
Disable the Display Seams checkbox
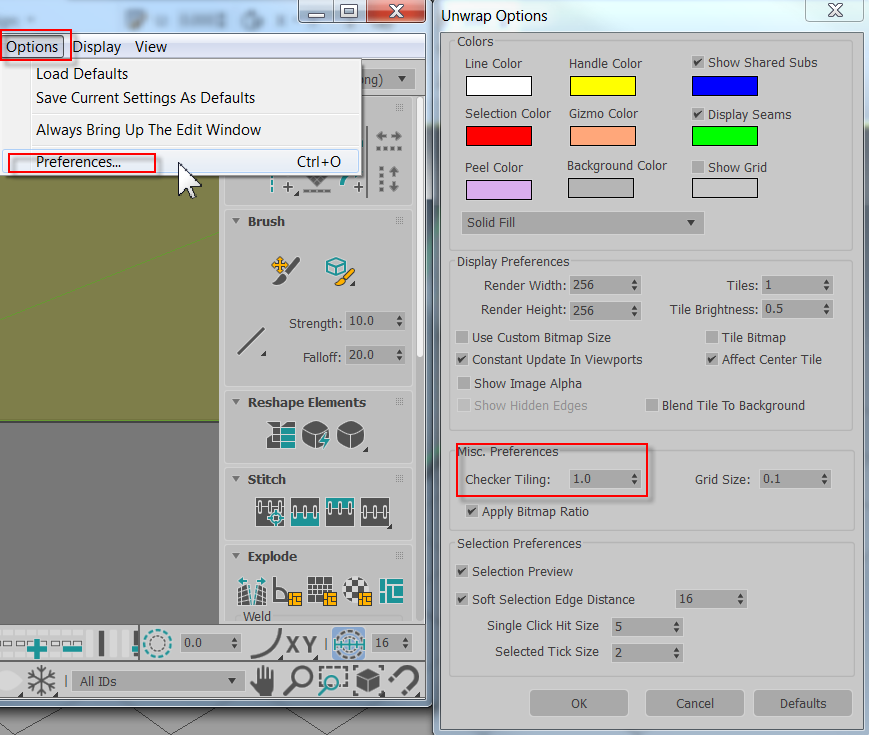(x=698, y=115)
